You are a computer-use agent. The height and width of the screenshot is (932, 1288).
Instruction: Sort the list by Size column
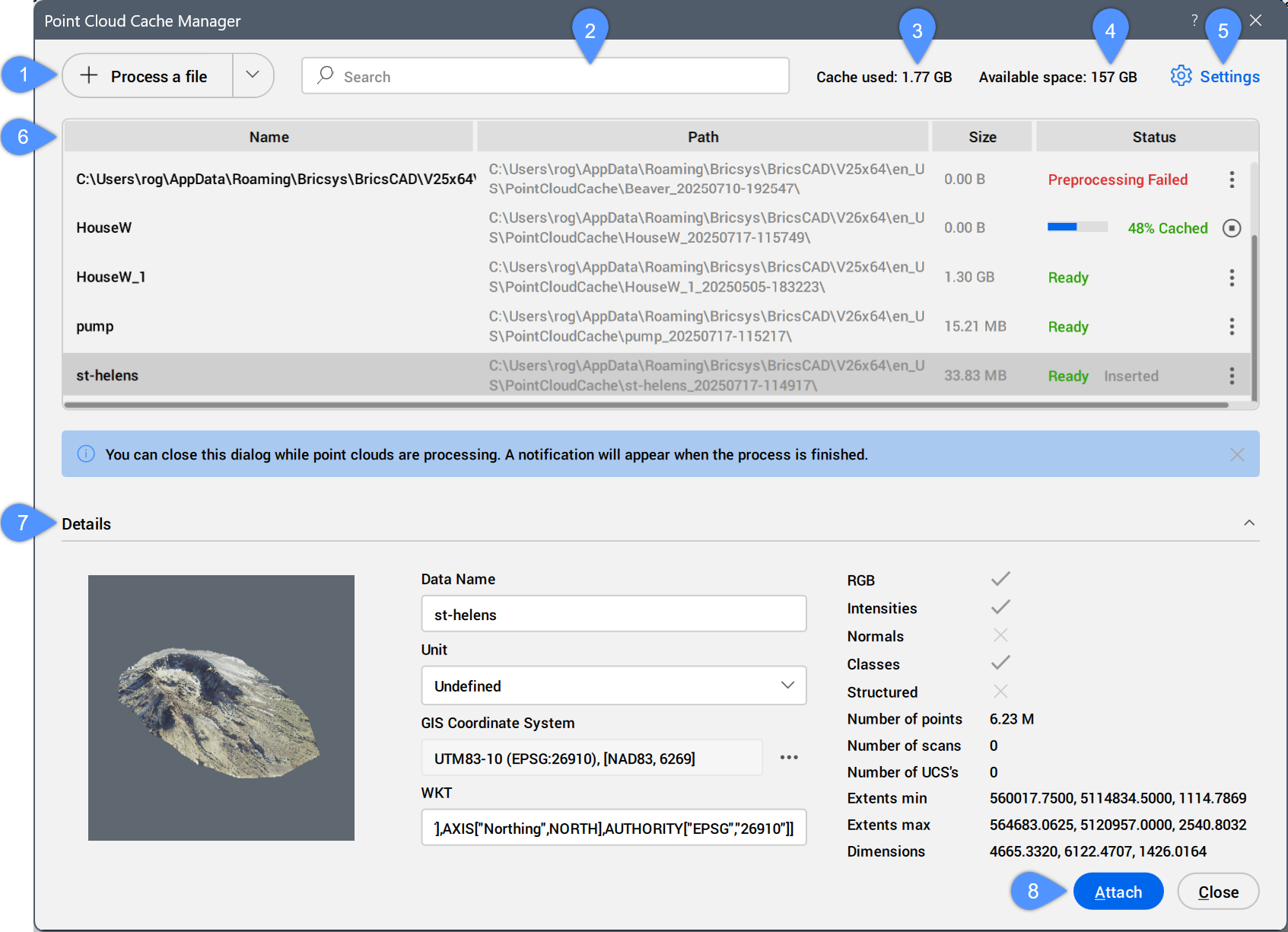pos(981,137)
